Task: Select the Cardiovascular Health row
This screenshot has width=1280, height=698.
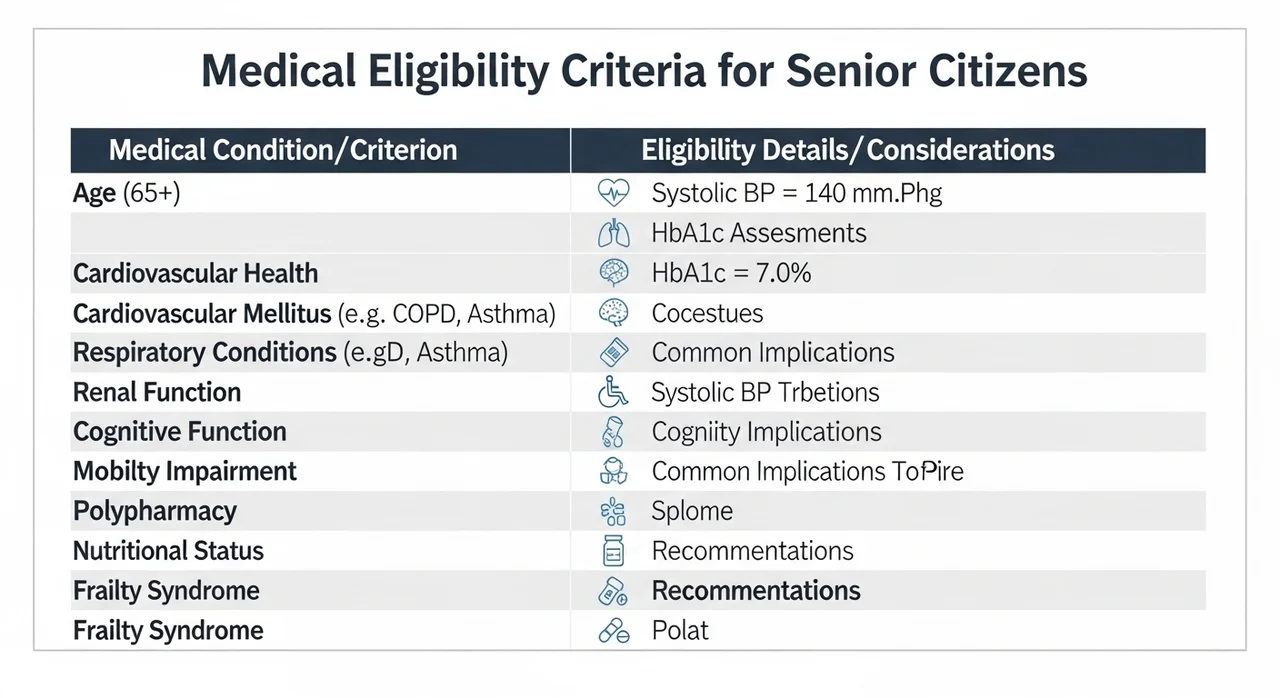Action: pyautogui.click(x=638, y=273)
